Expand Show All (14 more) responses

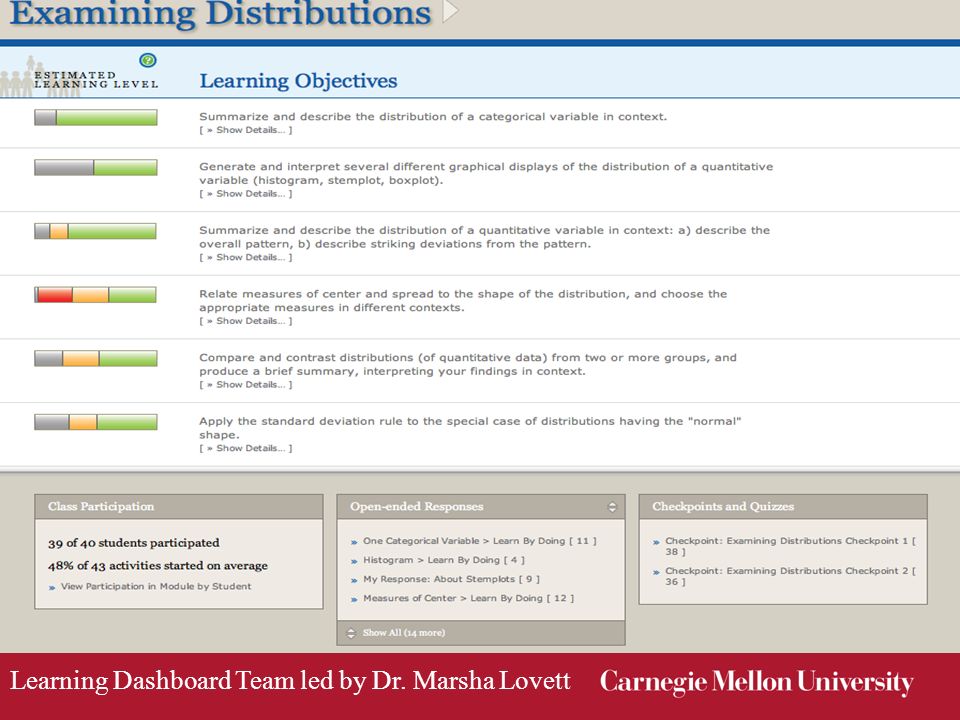click(403, 632)
